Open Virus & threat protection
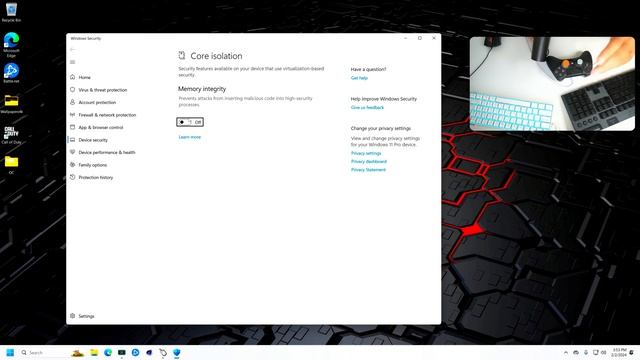 click(x=102, y=90)
